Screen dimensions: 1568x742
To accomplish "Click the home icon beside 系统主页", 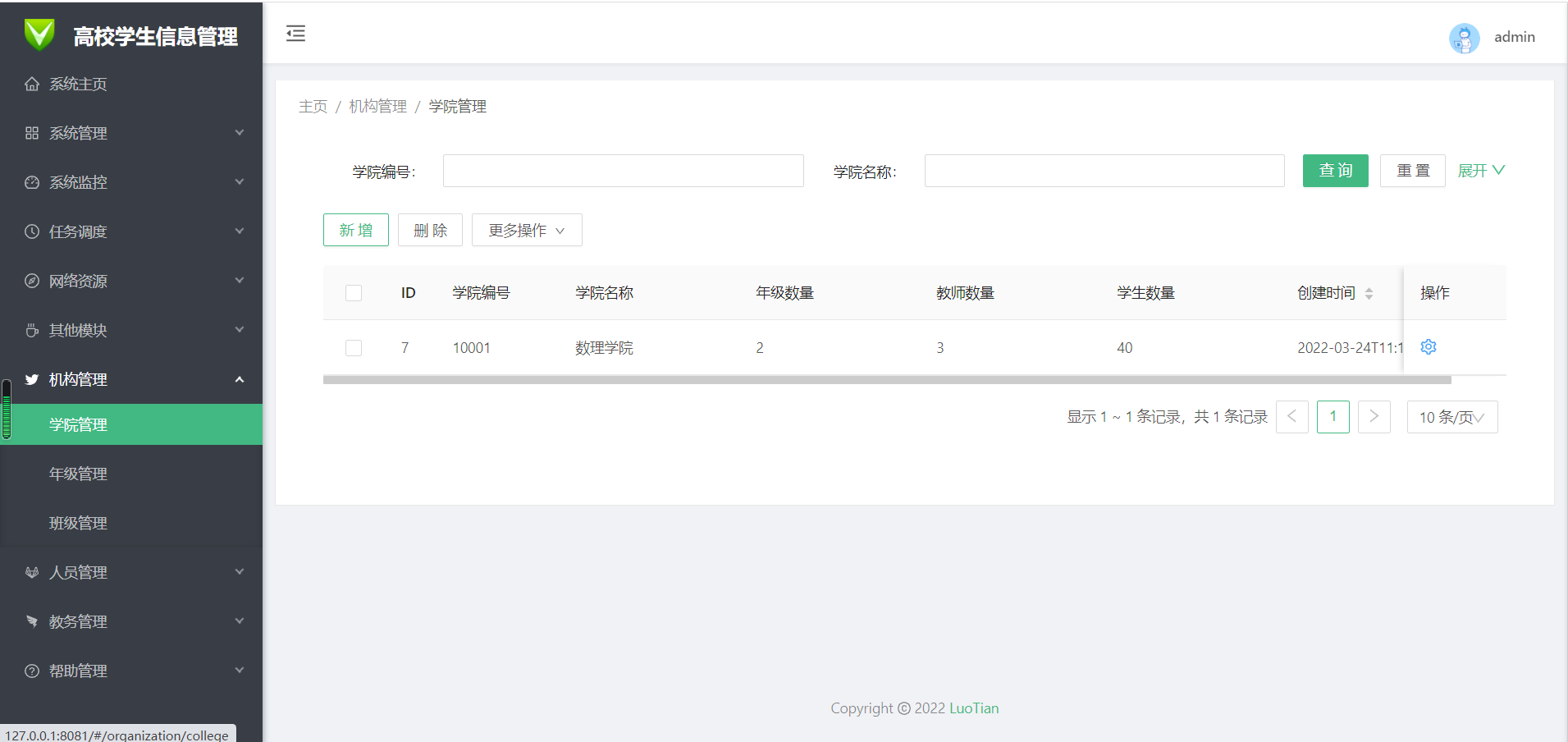I will [32, 84].
